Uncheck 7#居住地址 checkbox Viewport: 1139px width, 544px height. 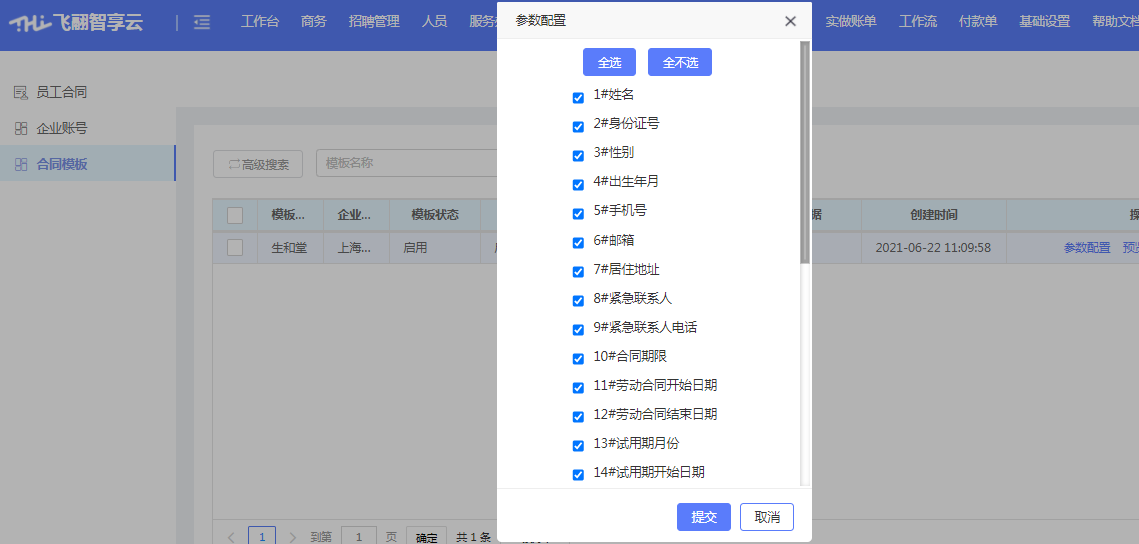[x=578, y=272]
